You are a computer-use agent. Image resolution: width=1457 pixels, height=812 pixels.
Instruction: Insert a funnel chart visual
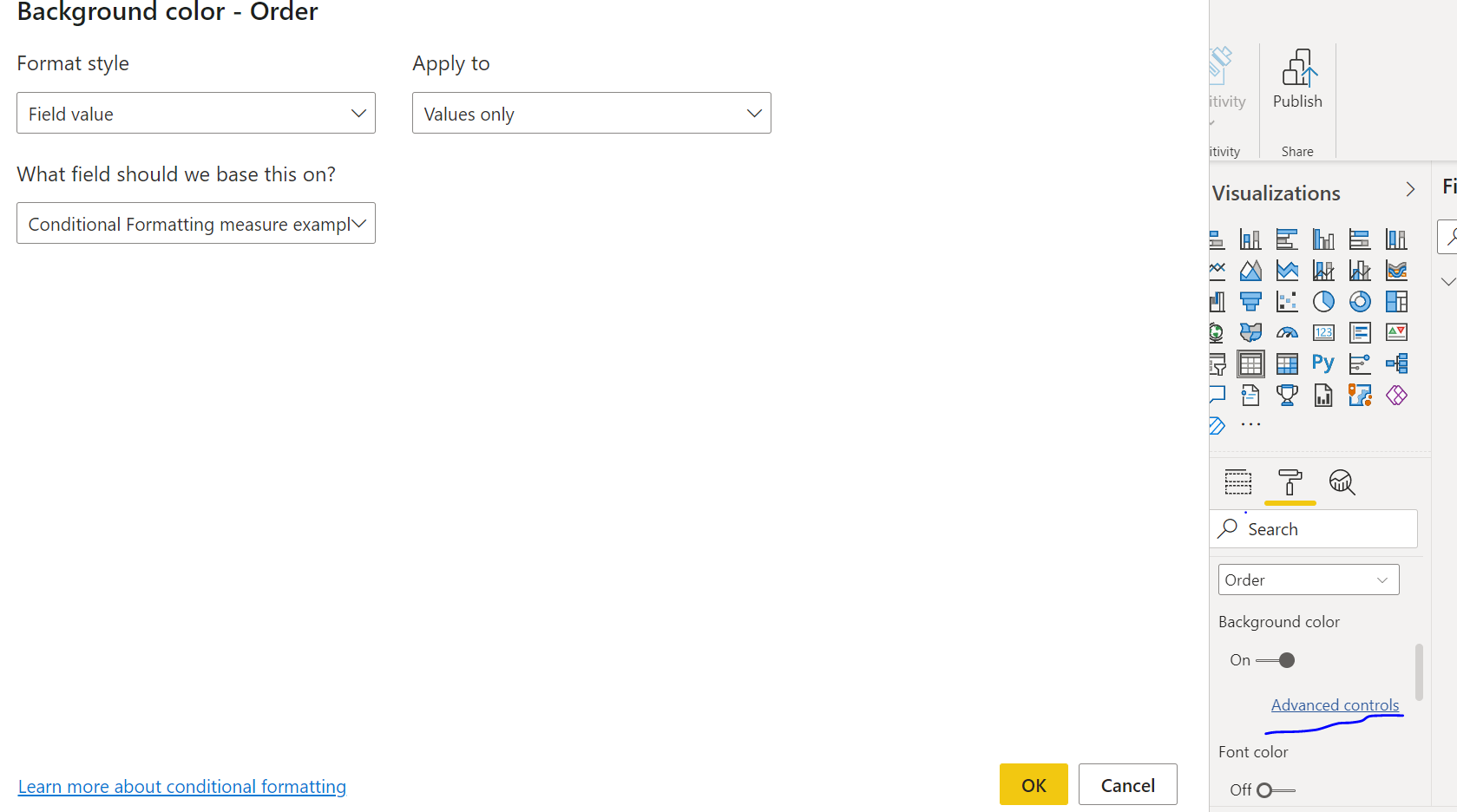(x=1250, y=302)
